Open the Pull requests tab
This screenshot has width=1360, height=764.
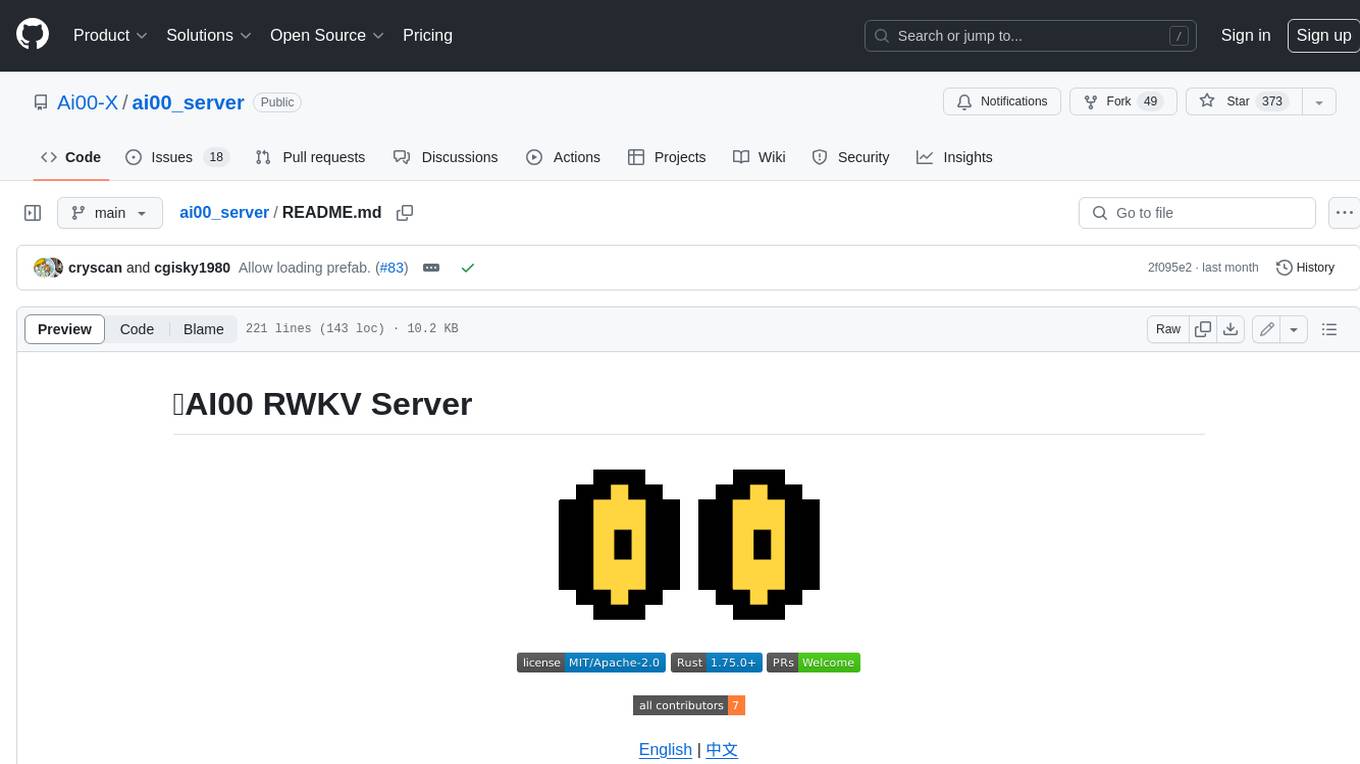click(310, 157)
